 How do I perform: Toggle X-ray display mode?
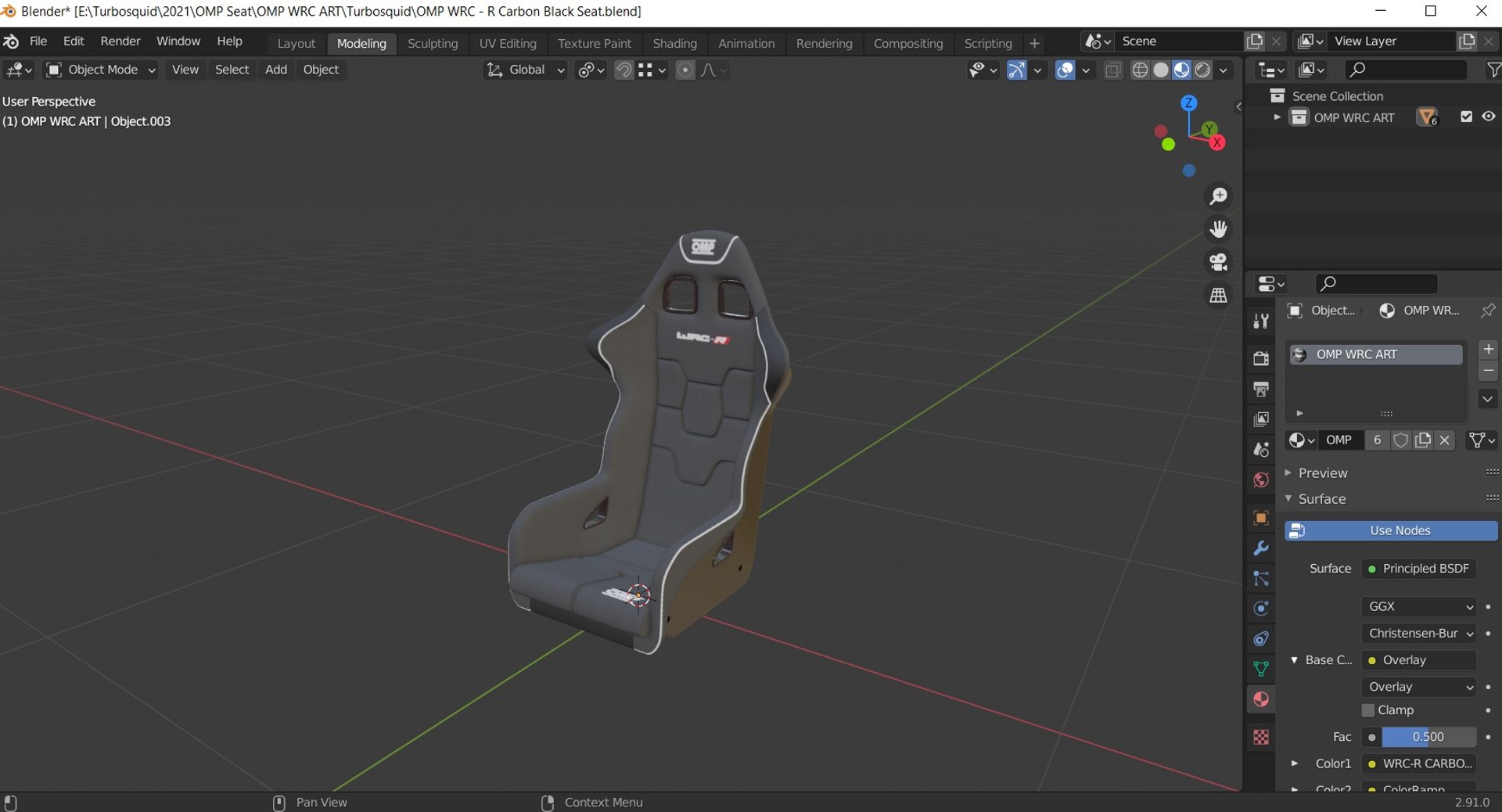[1112, 70]
